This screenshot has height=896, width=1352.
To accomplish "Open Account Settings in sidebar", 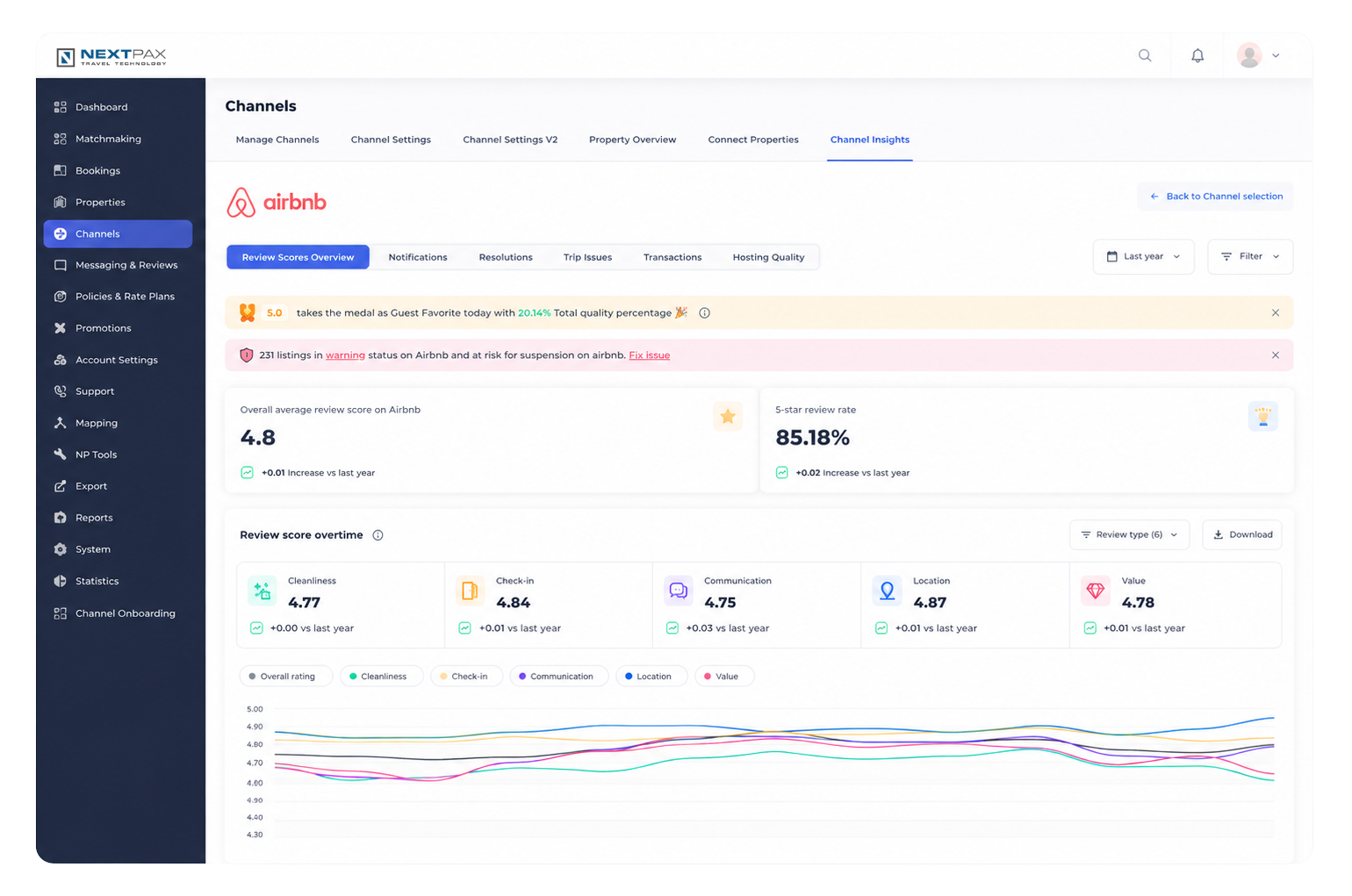I will (x=118, y=360).
